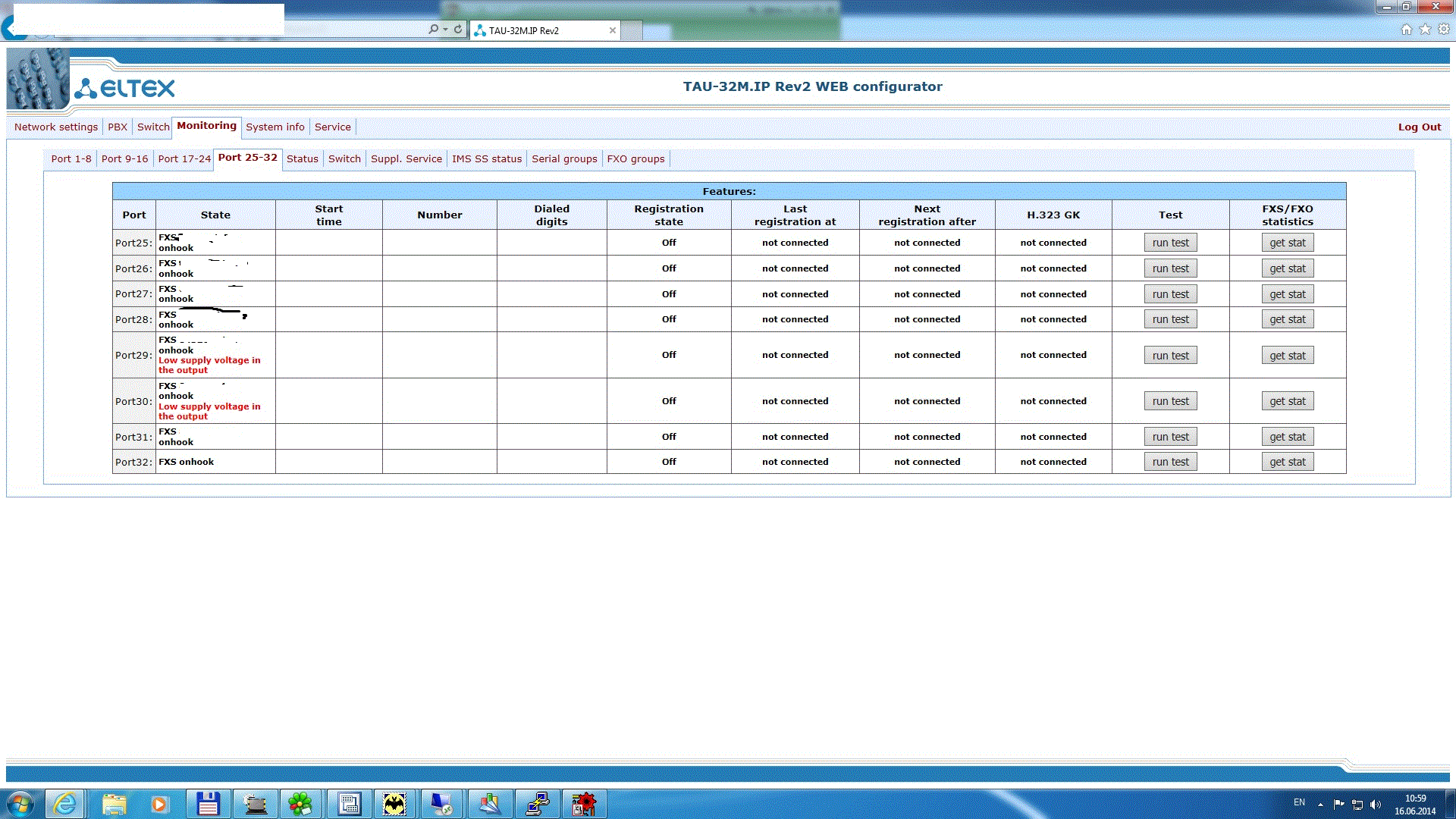
Task: Get stat for Port26
Action: 1288,268
